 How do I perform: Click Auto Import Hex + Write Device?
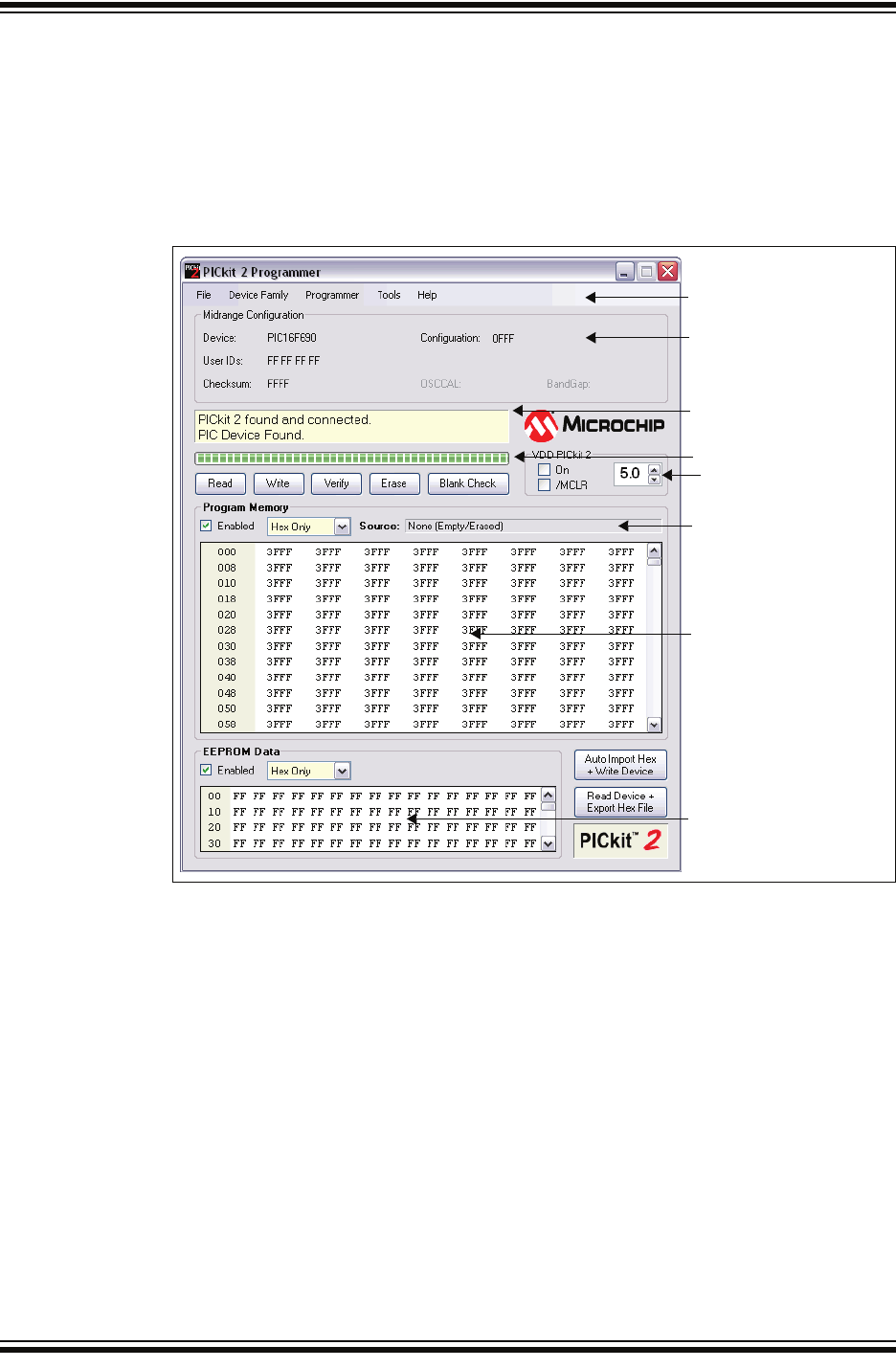click(x=620, y=765)
